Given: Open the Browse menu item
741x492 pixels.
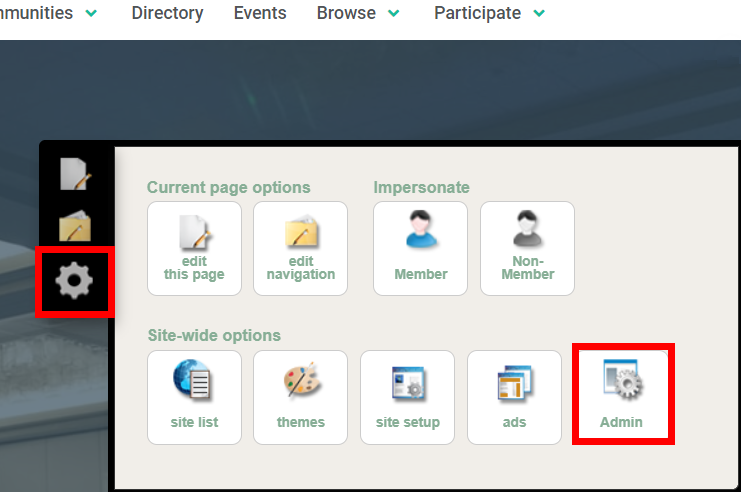Looking at the screenshot, I should 346,13.
